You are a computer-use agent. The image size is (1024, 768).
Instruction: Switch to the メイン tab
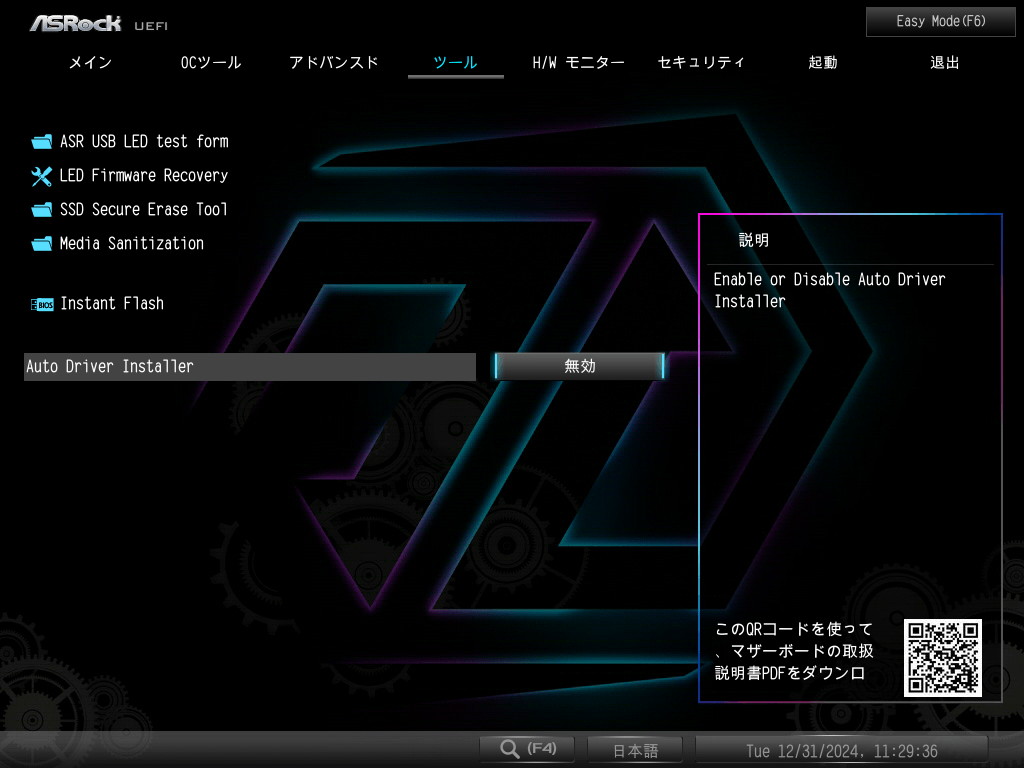pos(91,63)
